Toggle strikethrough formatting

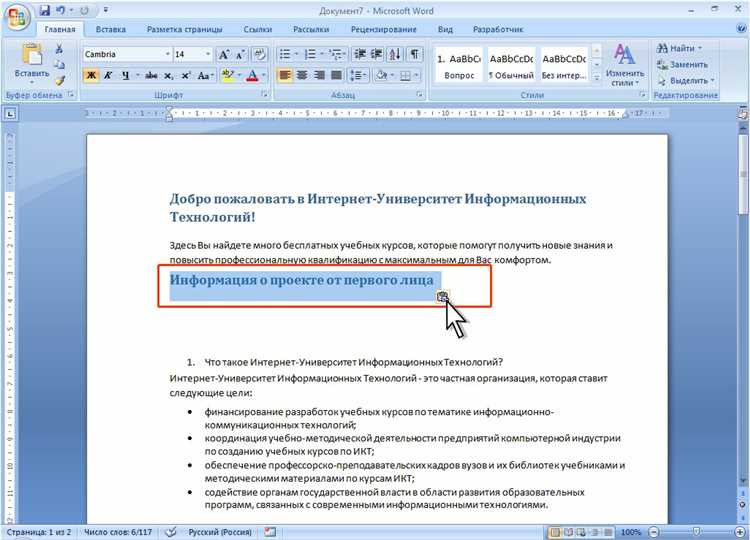pyautogui.click(x=151, y=76)
